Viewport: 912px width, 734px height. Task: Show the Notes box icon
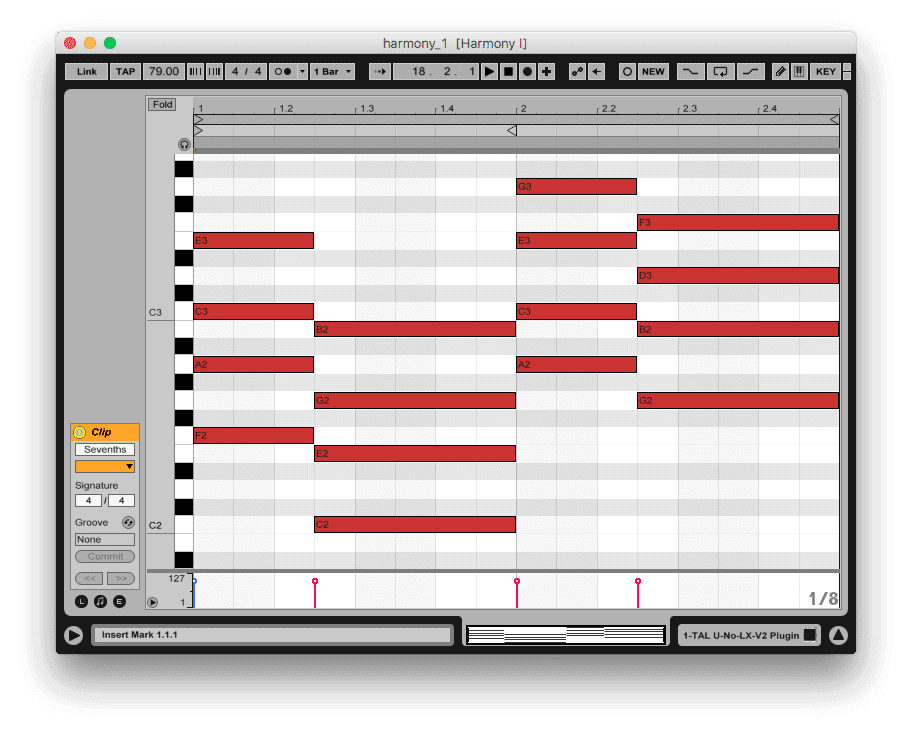(x=100, y=601)
